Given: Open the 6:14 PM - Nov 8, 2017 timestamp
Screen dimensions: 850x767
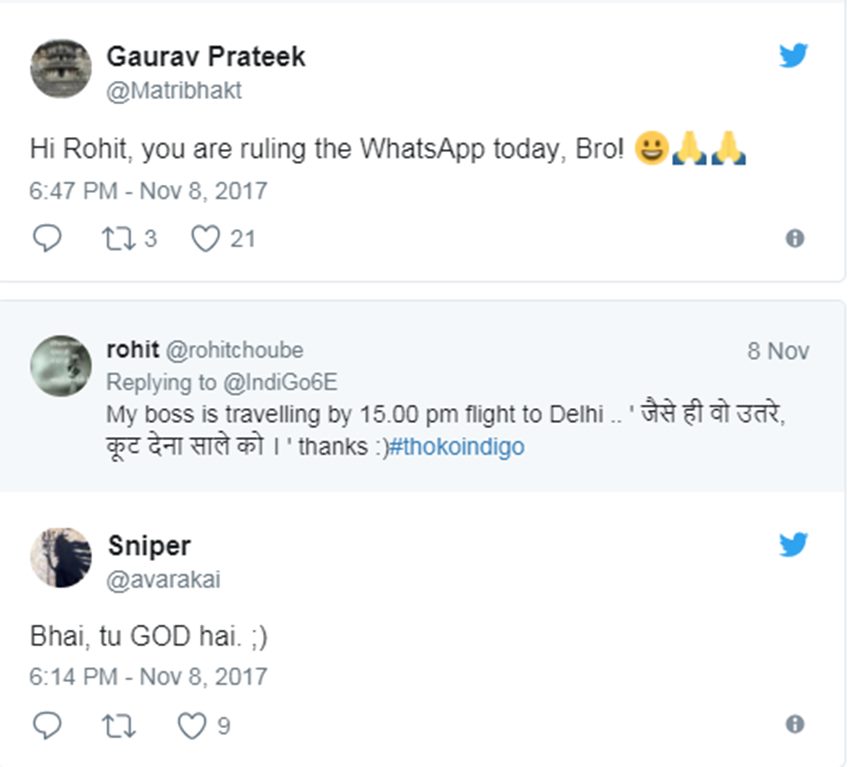Looking at the screenshot, I should (x=148, y=676).
